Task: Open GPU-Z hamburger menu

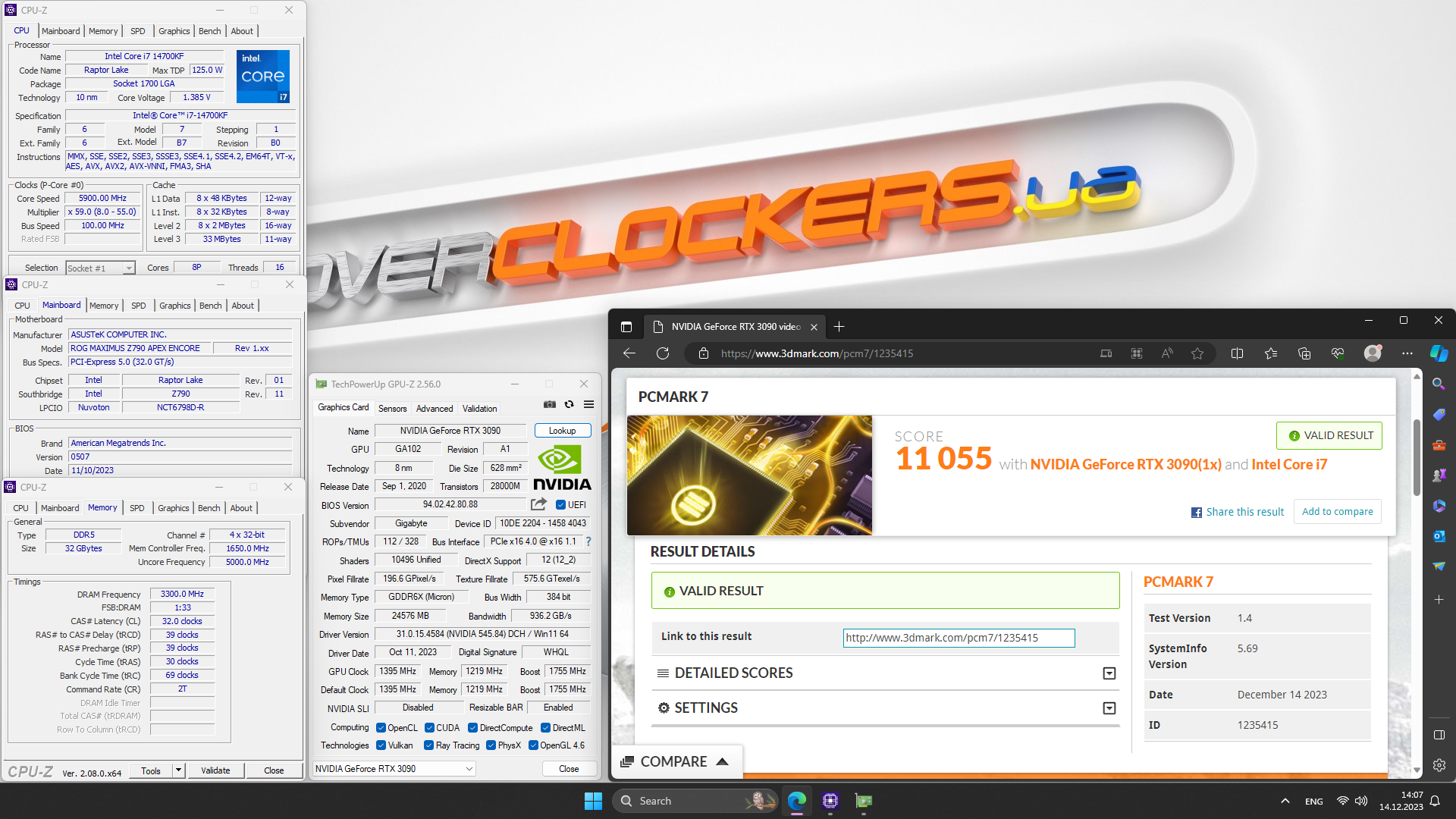Action: point(588,405)
